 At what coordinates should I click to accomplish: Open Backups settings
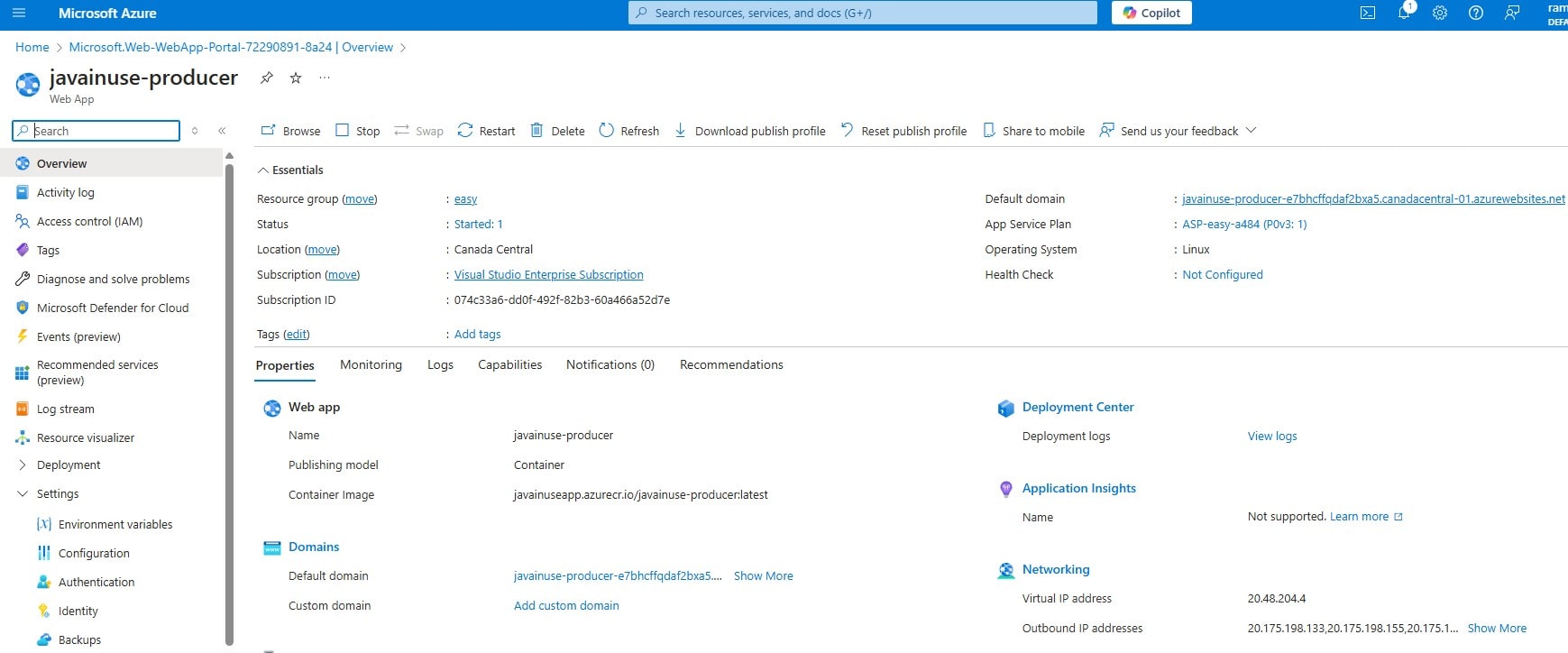click(x=79, y=639)
